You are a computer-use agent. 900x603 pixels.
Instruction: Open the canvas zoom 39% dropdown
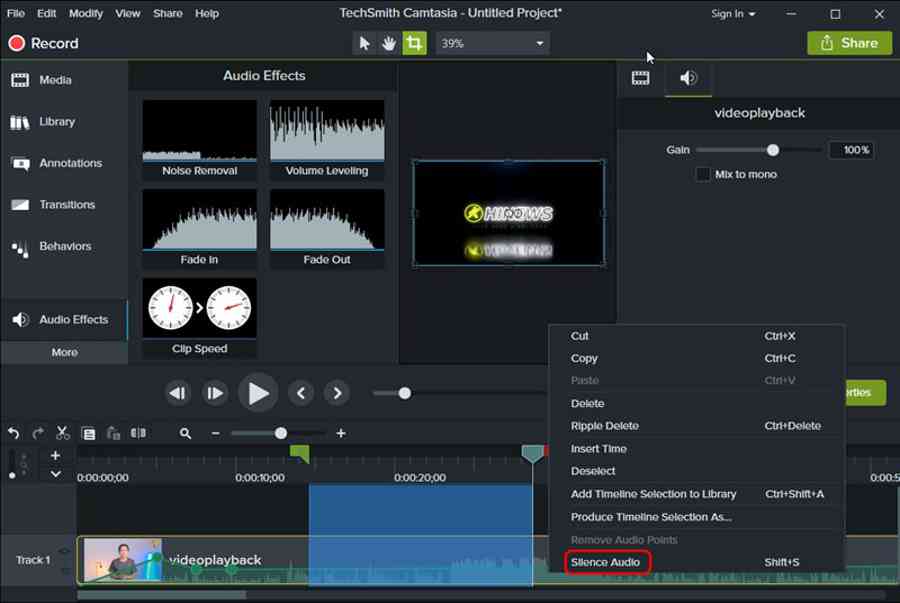(x=492, y=43)
